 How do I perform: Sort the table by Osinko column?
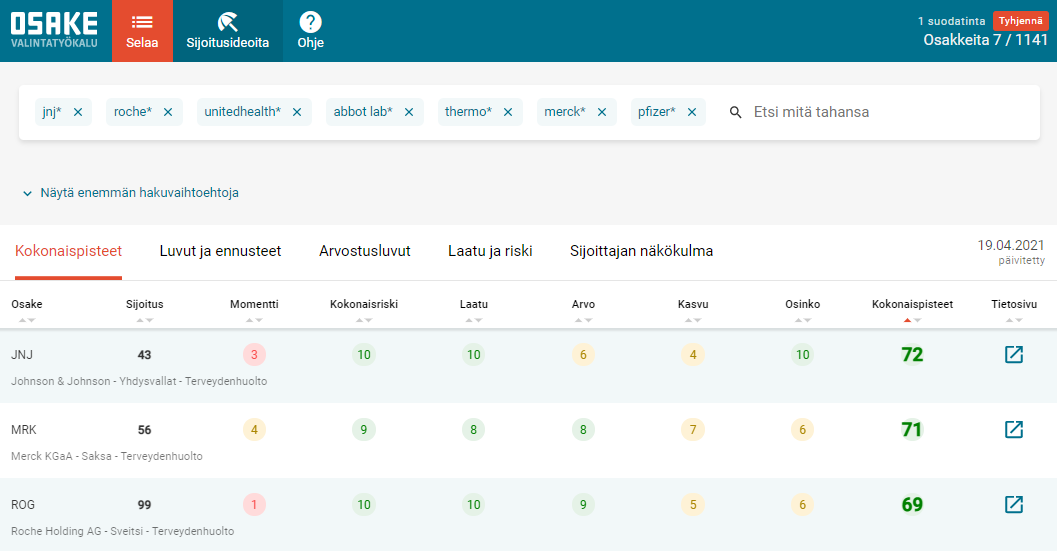tap(802, 304)
